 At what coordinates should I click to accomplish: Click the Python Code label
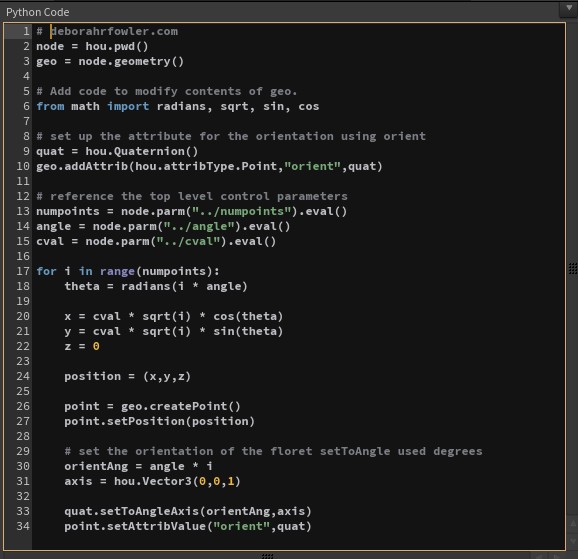[x=38, y=13]
